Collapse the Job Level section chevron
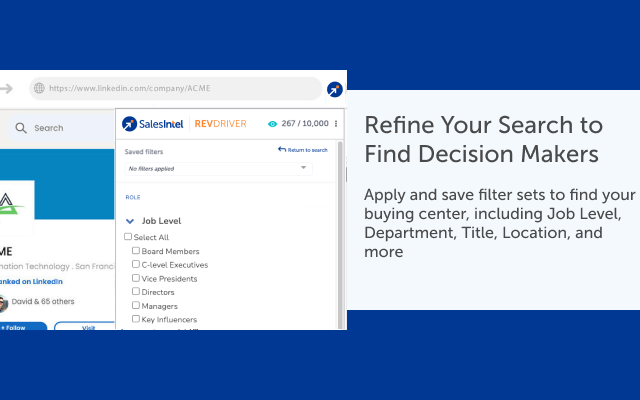The height and width of the screenshot is (400, 640). (130, 221)
